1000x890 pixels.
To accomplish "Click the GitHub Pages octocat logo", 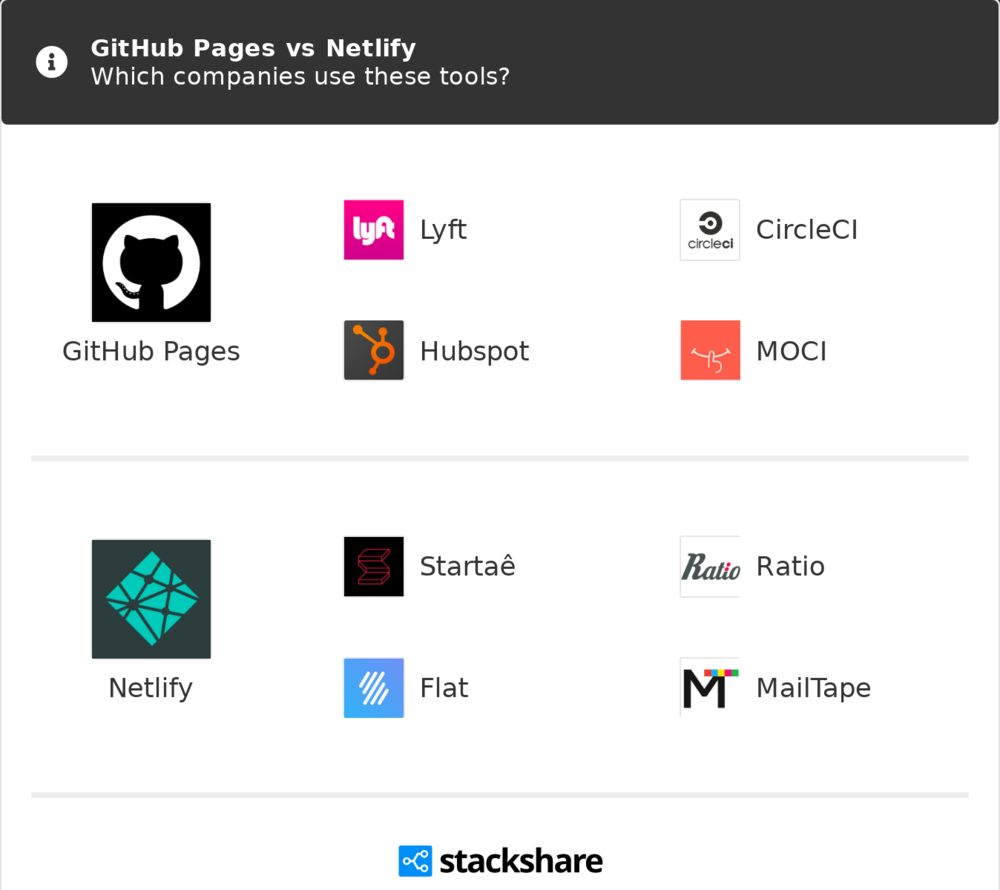I will click(151, 262).
